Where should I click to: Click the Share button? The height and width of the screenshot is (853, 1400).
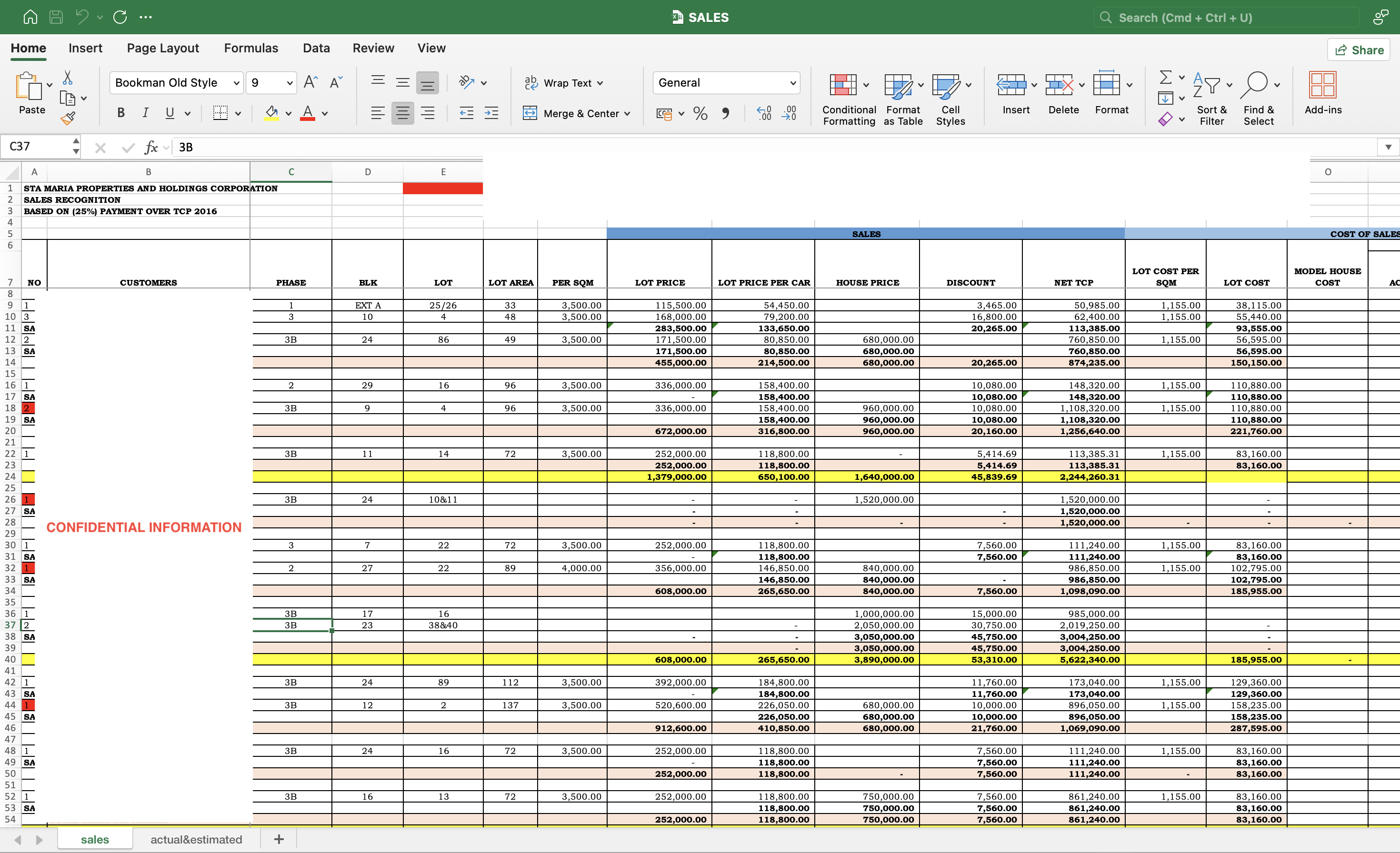point(1359,50)
